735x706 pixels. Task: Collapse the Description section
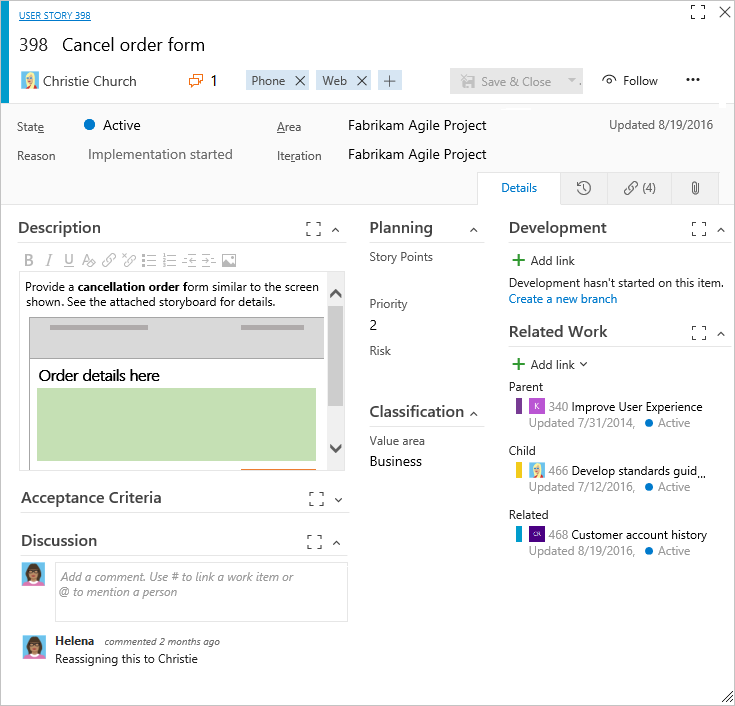(336, 230)
